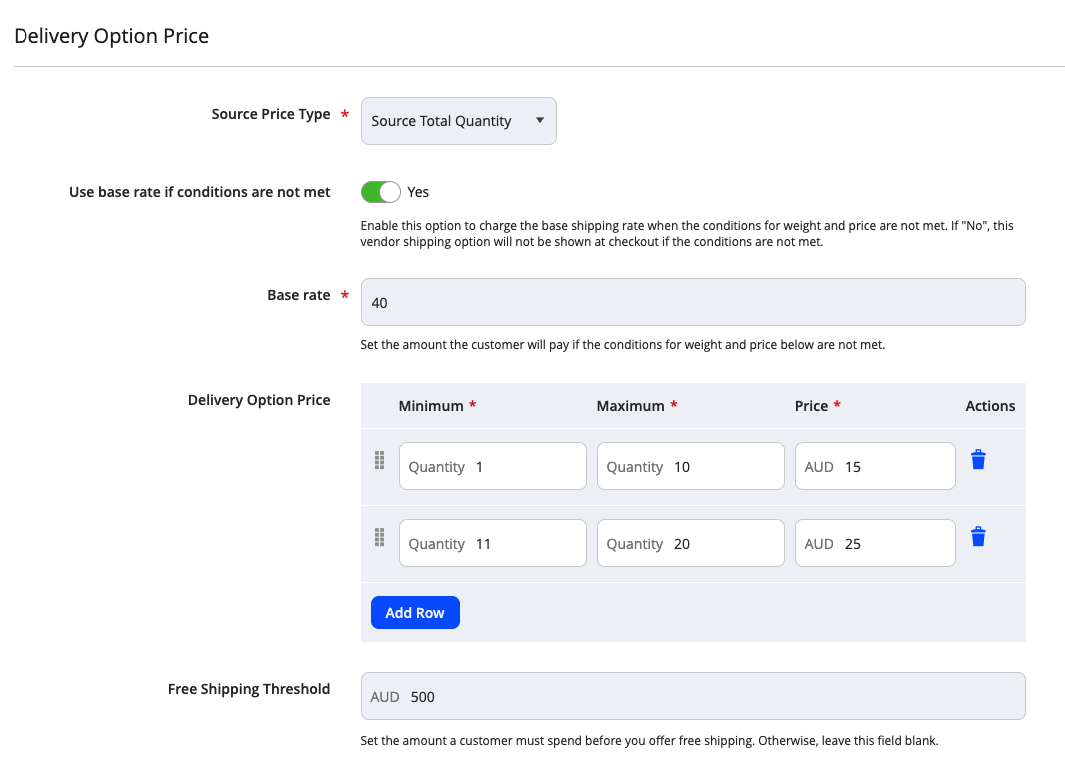Toggle the Use base rate switch

[380, 192]
